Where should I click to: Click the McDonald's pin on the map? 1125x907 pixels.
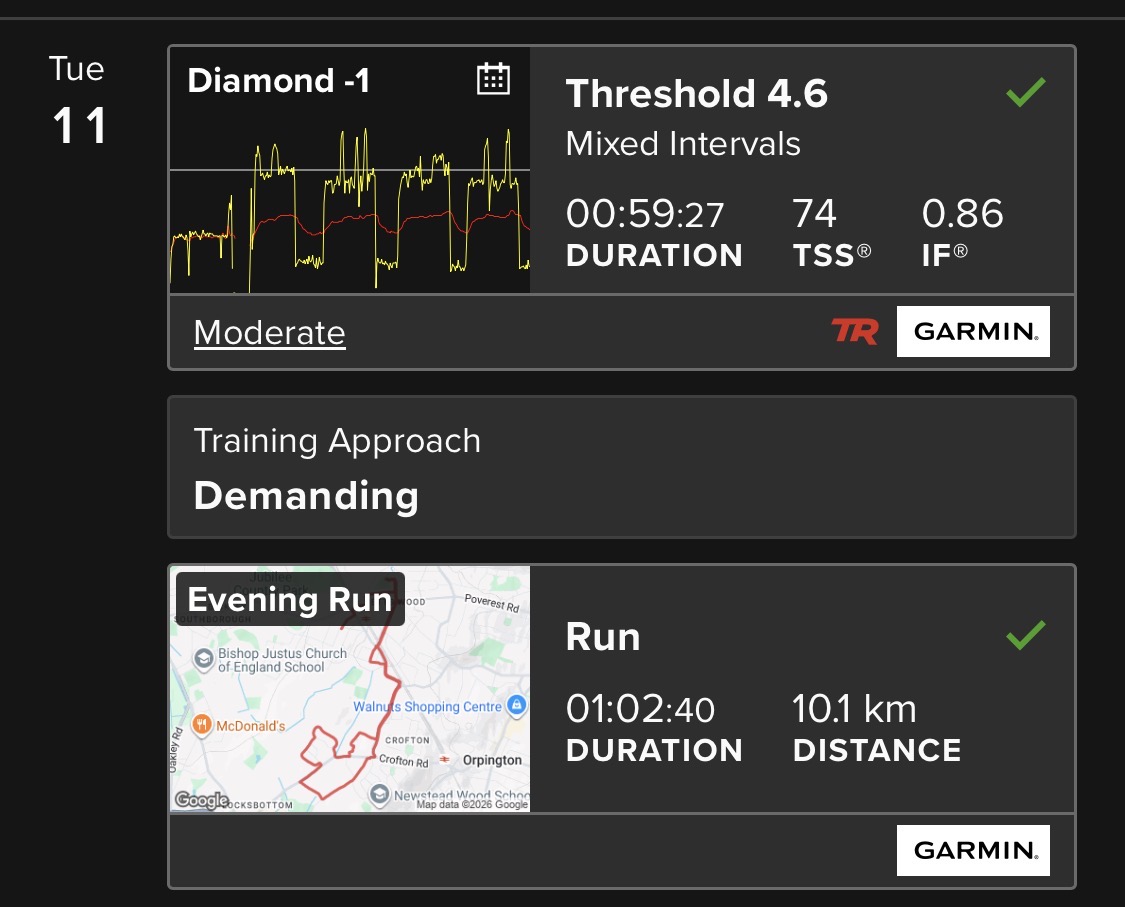point(202,725)
